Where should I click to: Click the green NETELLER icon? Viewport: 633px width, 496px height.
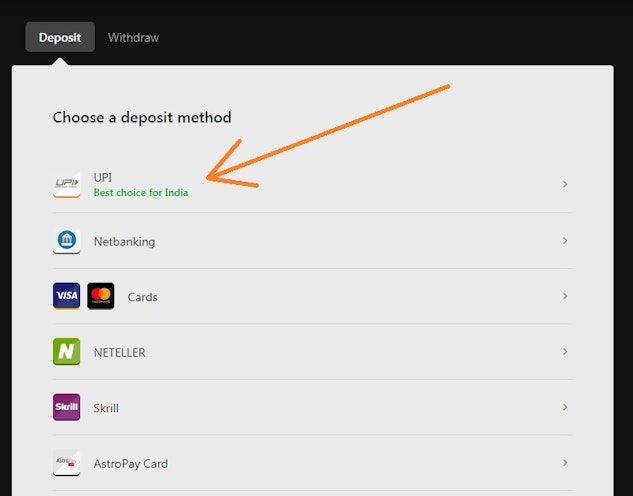(66, 352)
